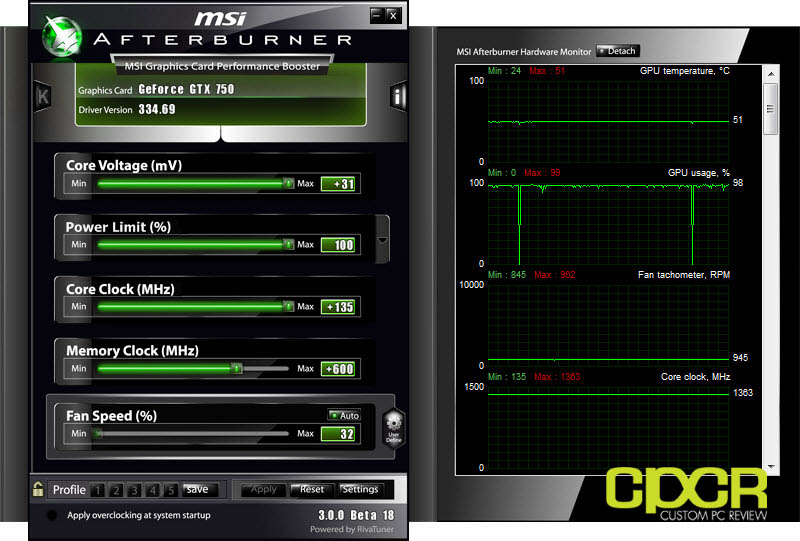Expand the Power Limit dropdown arrow
The height and width of the screenshot is (541, 800).
coord(382,240)
